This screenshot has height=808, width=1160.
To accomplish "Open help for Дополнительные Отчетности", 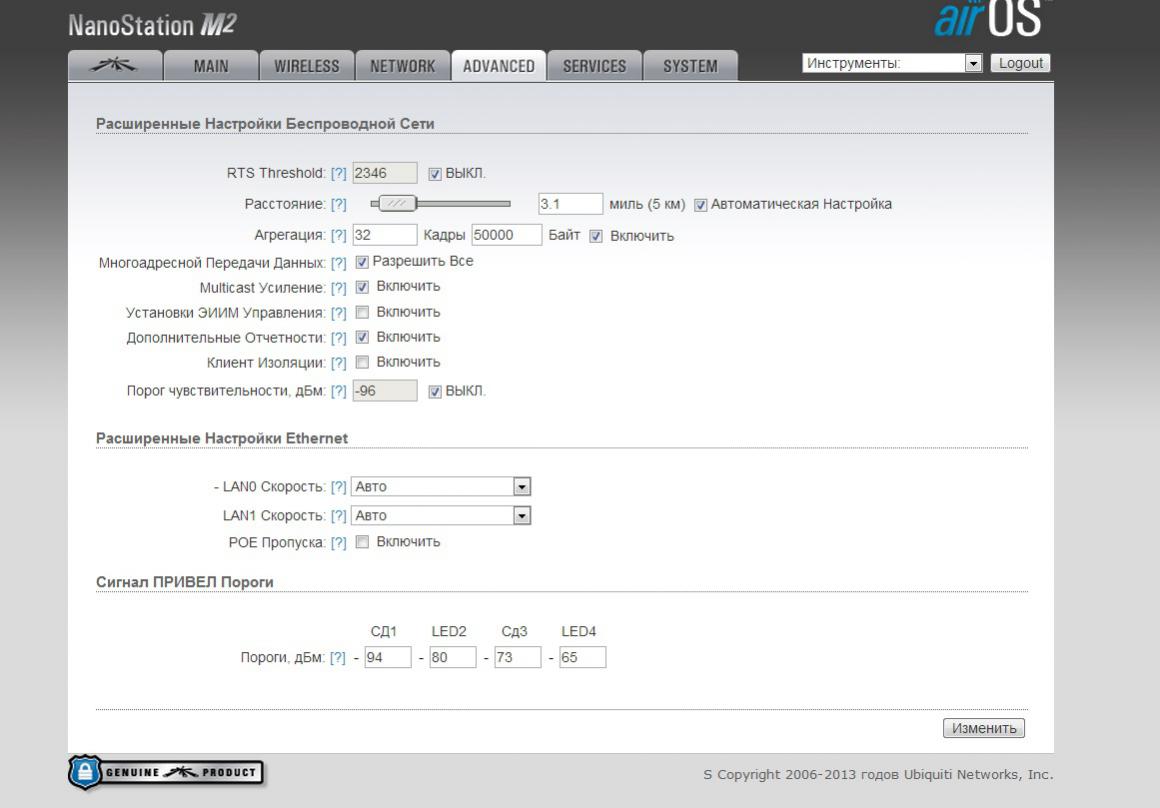I will pyautogui.click(x=338, y=338).
